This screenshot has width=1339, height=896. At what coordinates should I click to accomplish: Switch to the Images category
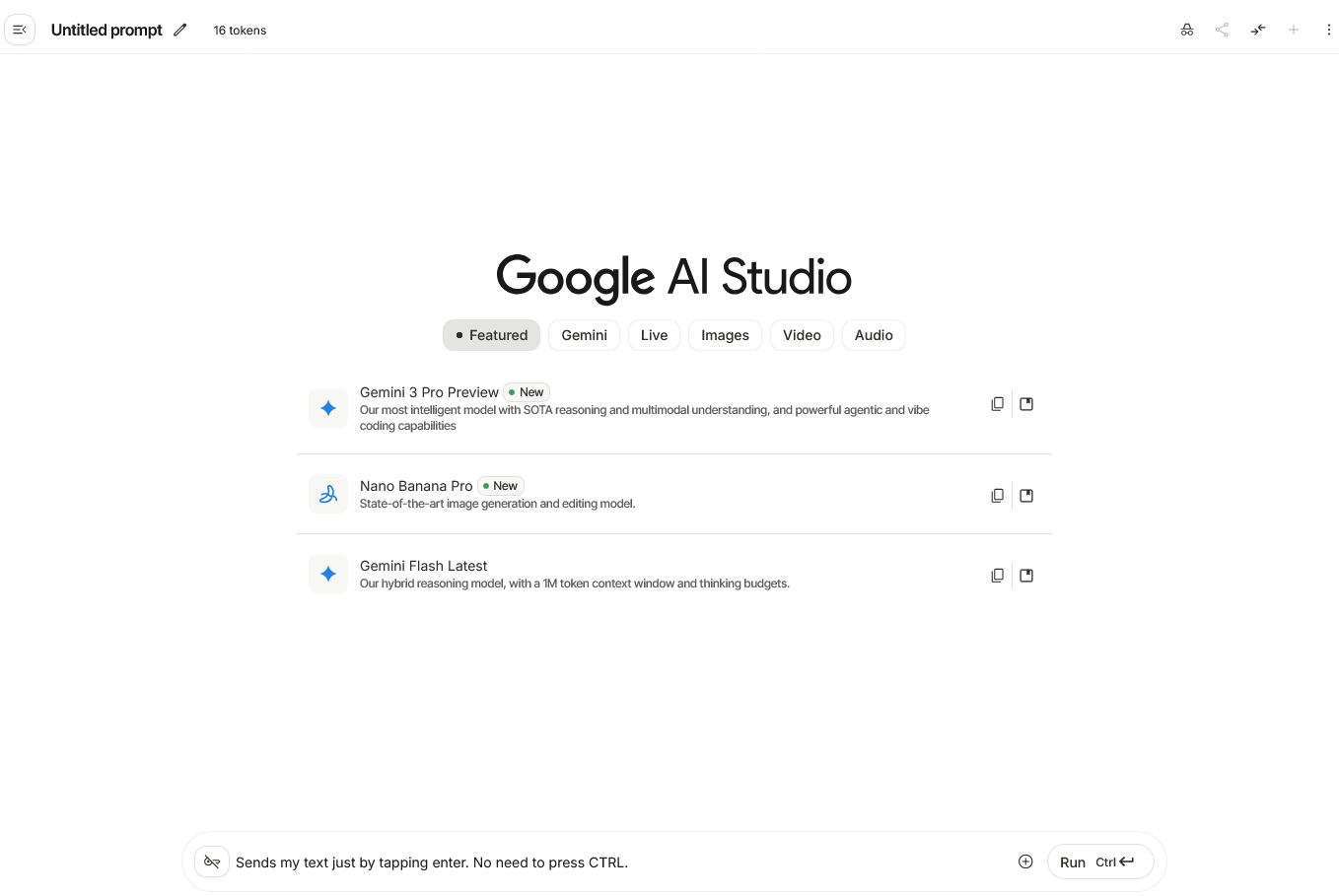[x=725, y=335]
